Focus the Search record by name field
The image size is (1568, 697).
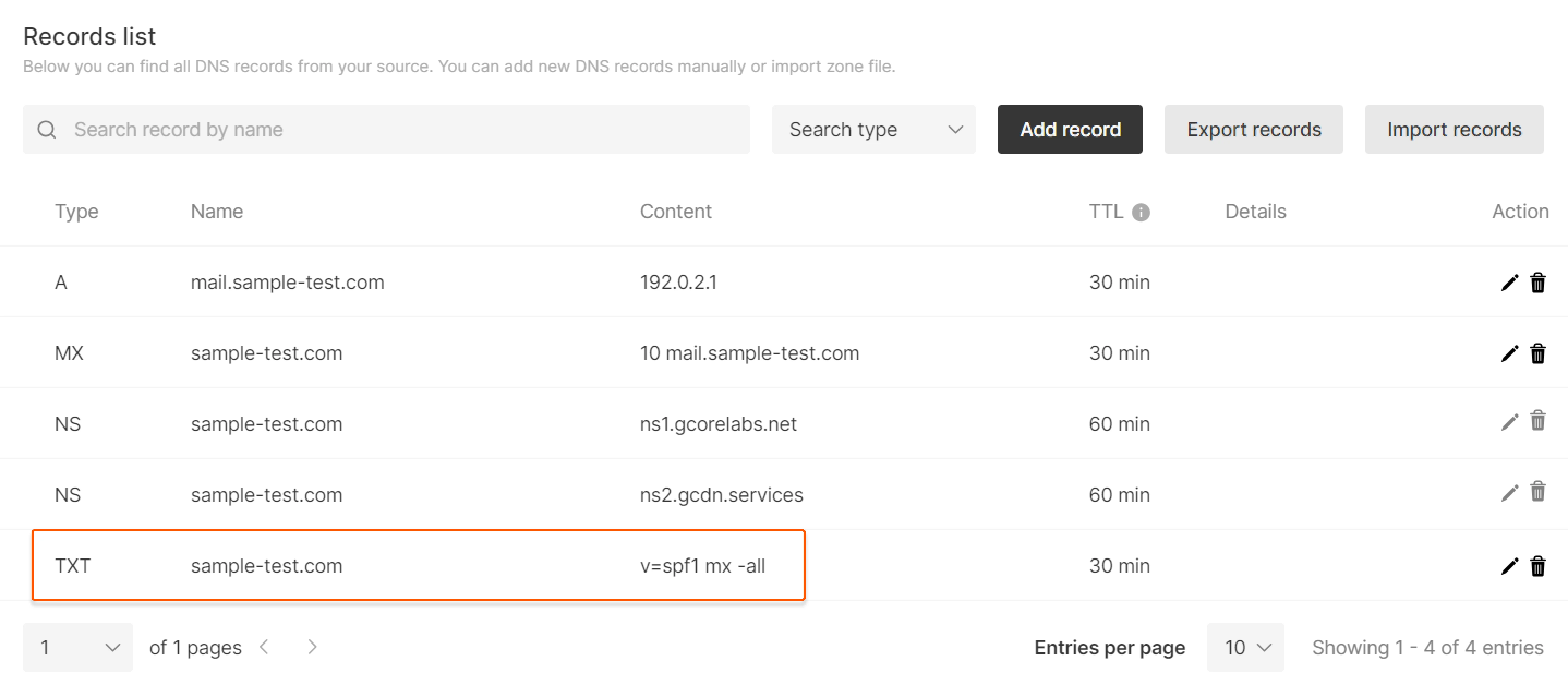click(387, 129)
